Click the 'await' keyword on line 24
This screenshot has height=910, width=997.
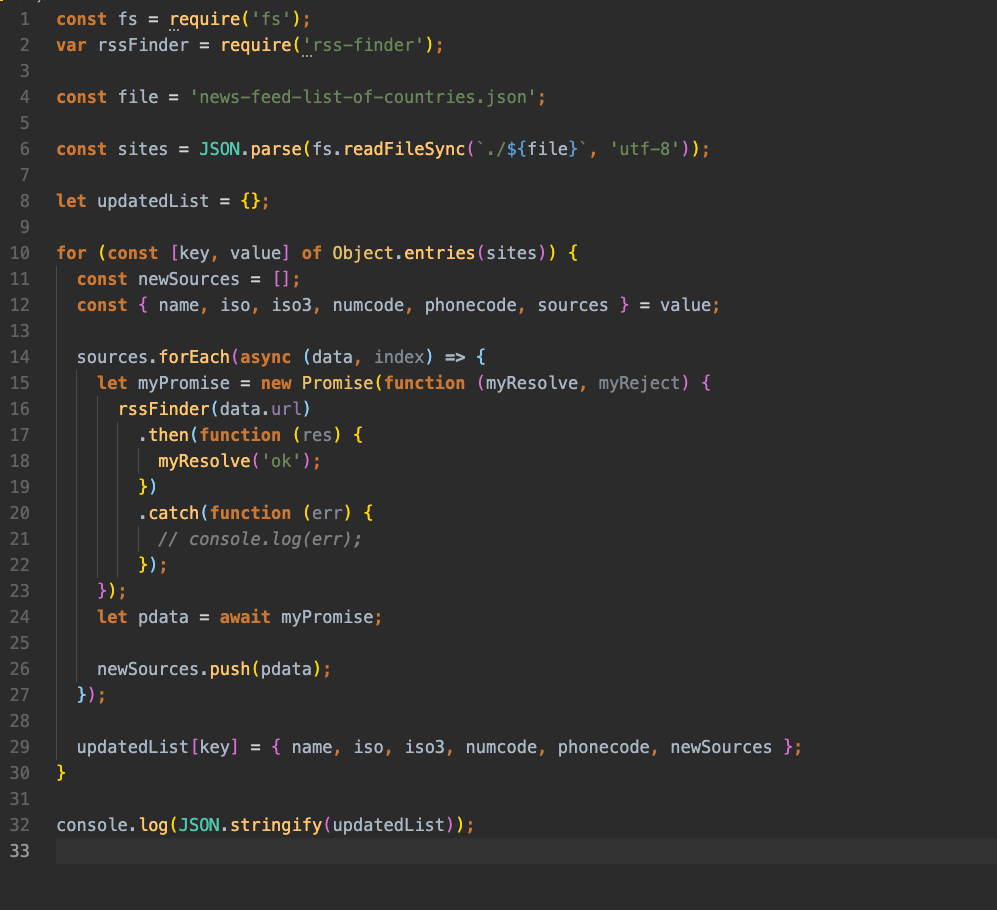click(245, 617)
